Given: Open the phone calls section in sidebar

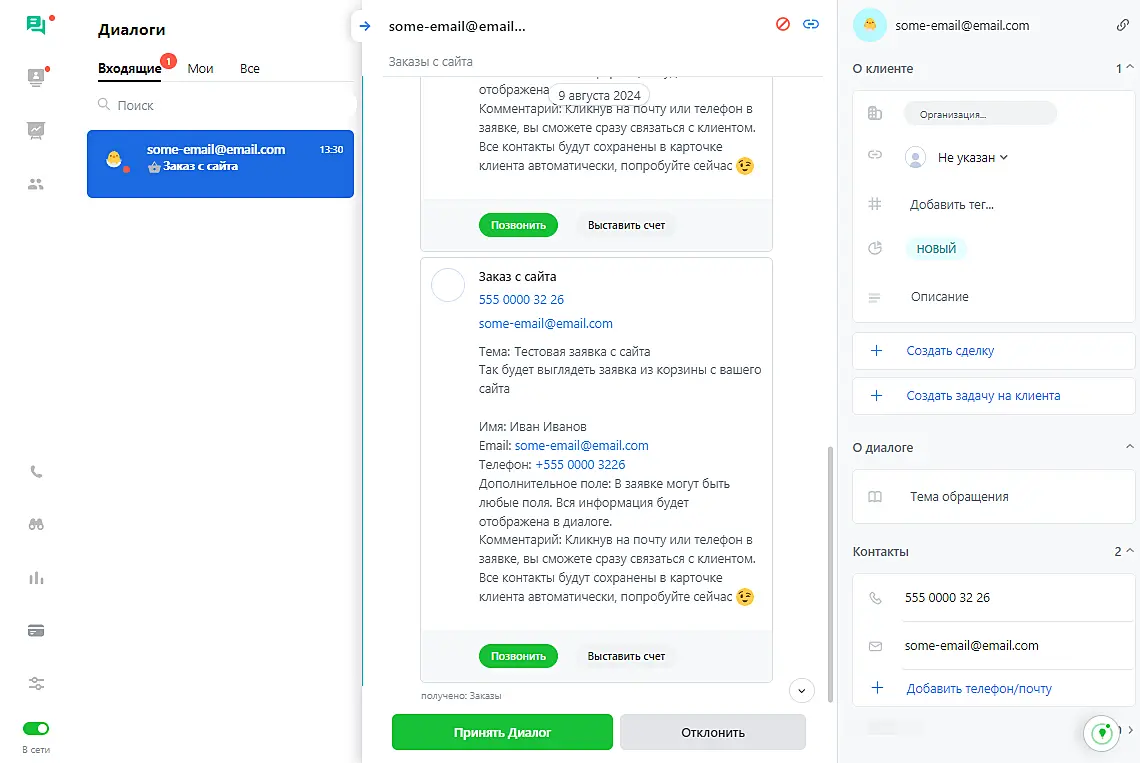Looking at the screenshot, I should (36, 472).
